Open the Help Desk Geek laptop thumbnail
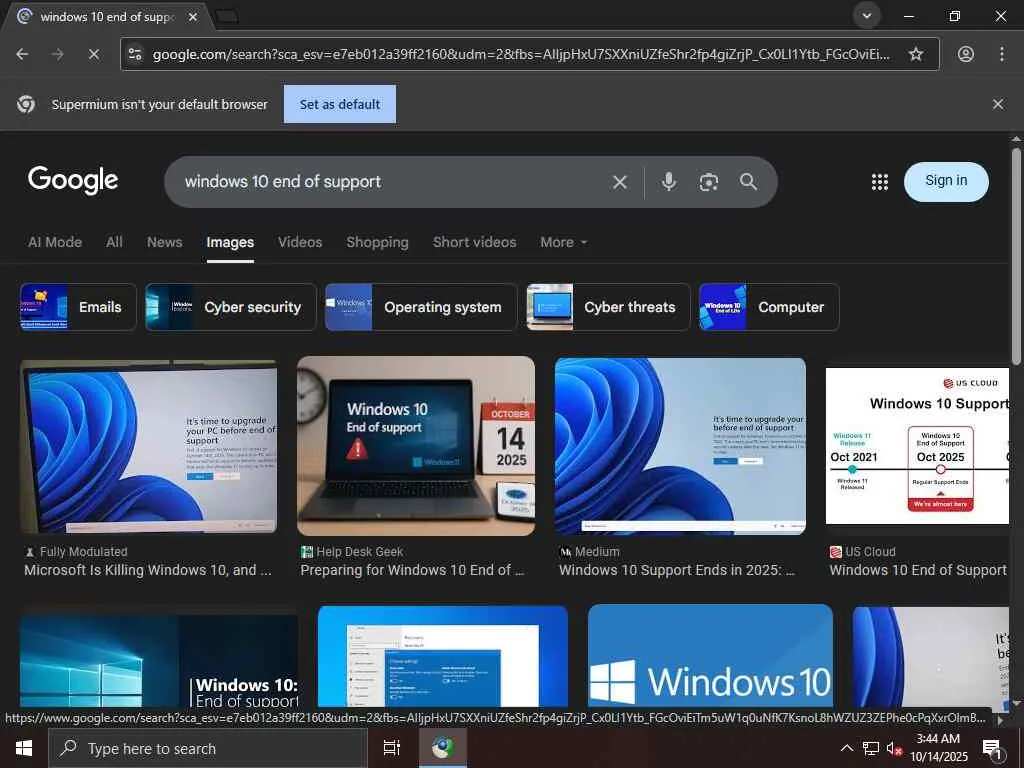This screenshot has height=768, width=1024. coord(416,446)
